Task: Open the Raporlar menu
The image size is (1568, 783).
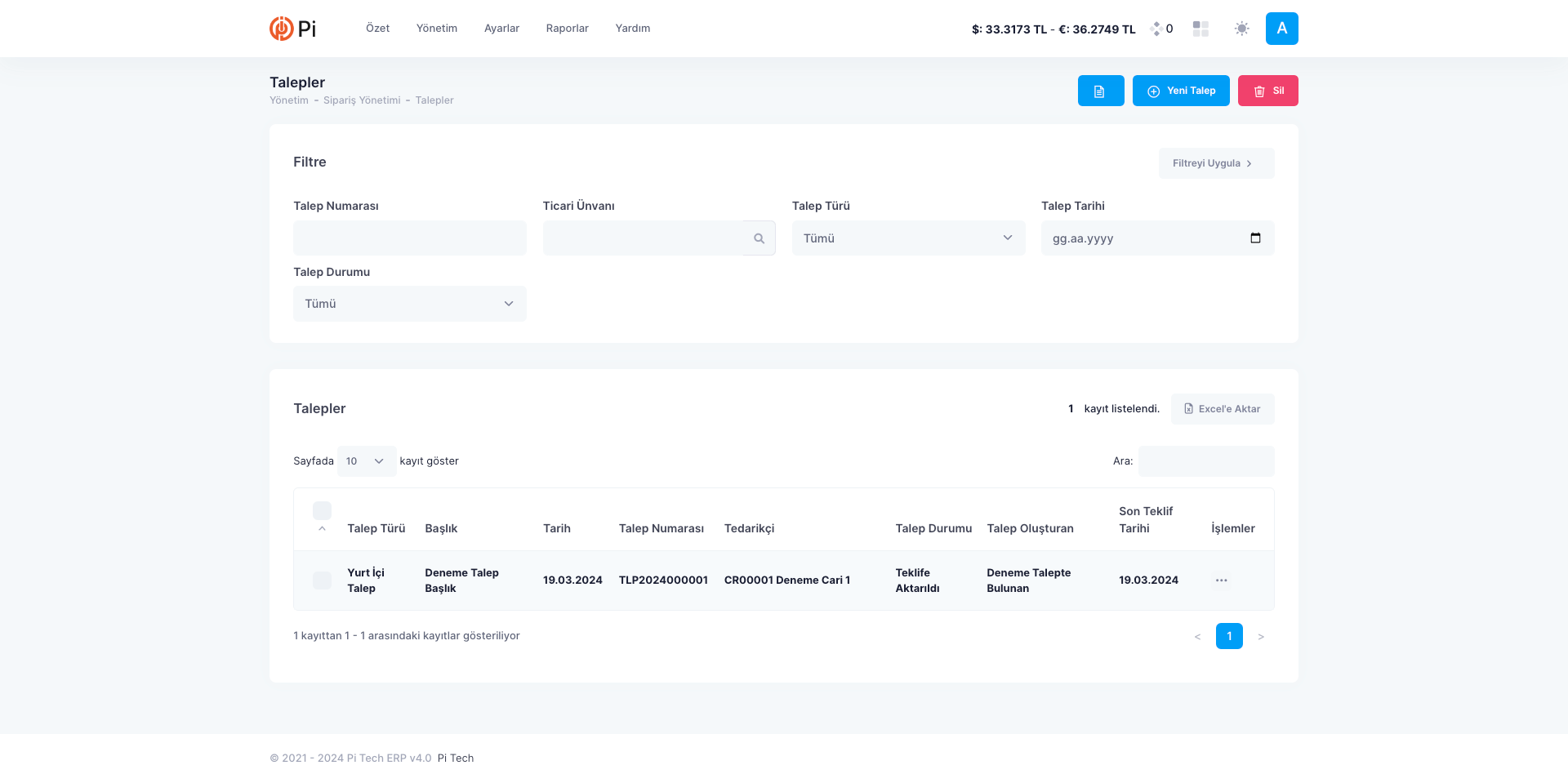Action: pos(567,29)
